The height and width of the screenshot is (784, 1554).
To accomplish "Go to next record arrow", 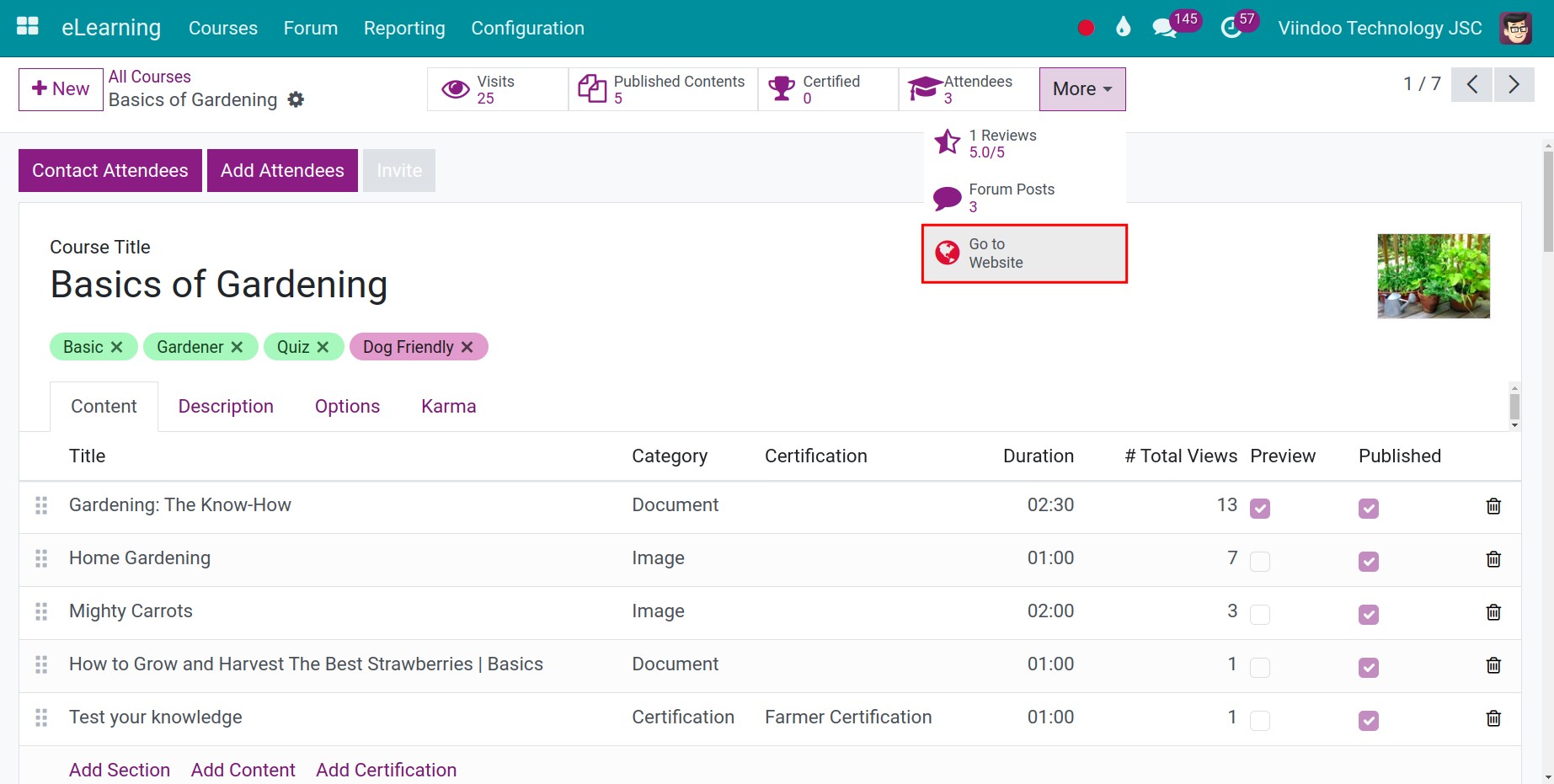I will (x=1514, y=84).
